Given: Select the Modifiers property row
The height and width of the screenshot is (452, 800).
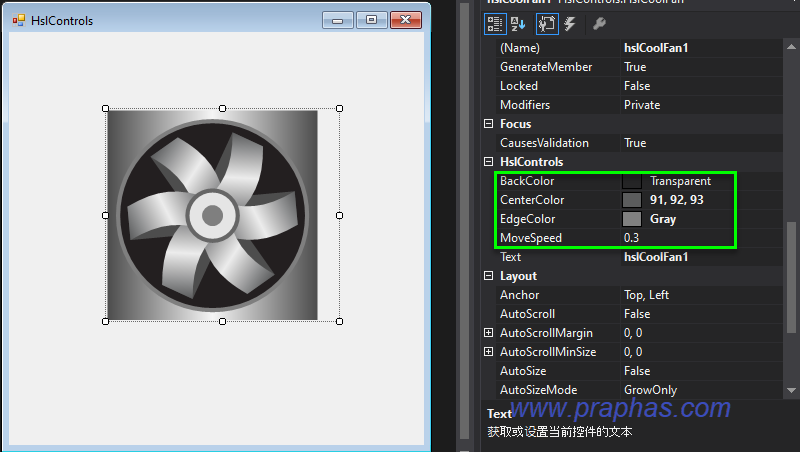Looking at the screenshot, I should (640, 105).
